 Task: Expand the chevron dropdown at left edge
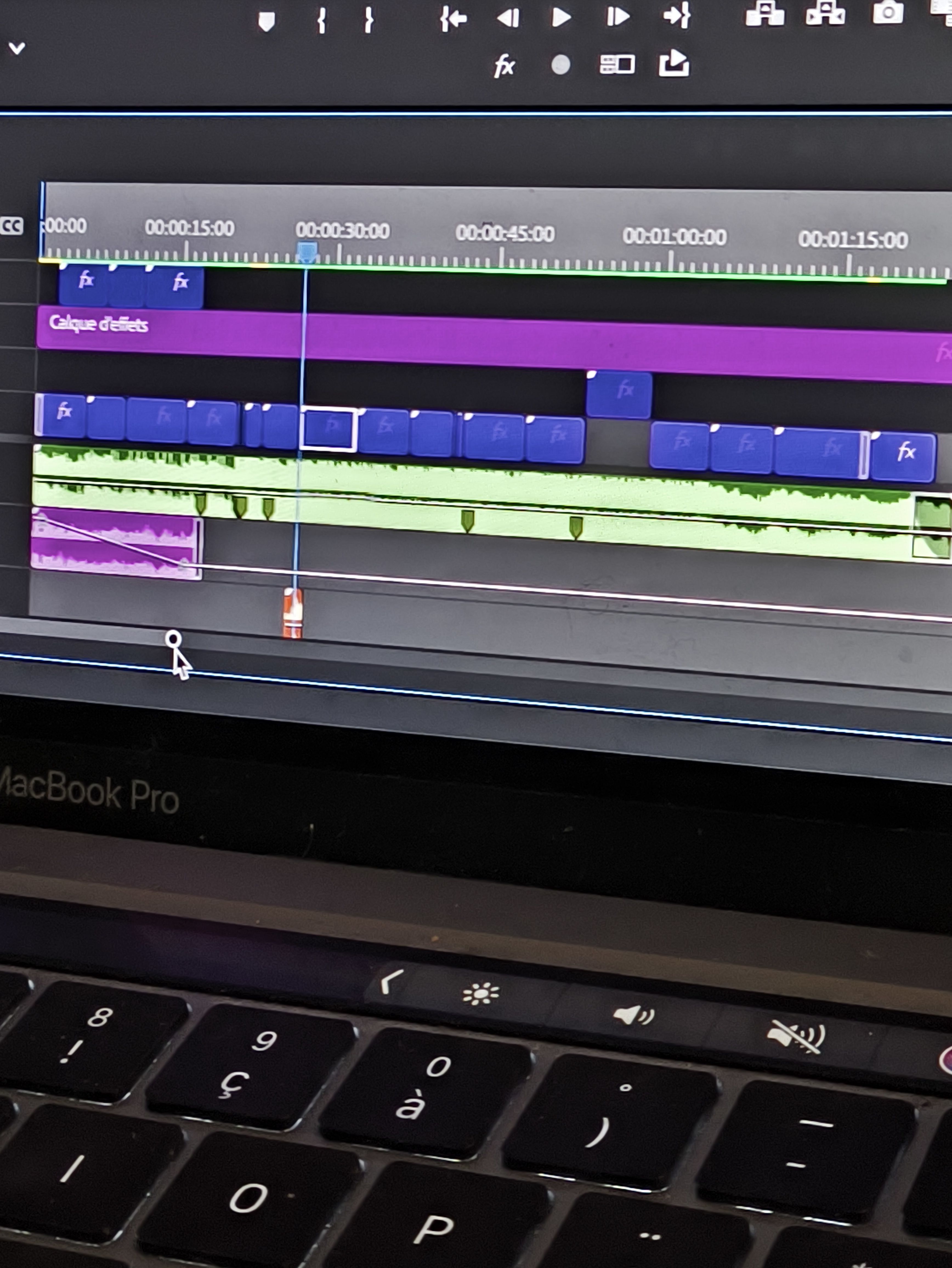point(17,48)
